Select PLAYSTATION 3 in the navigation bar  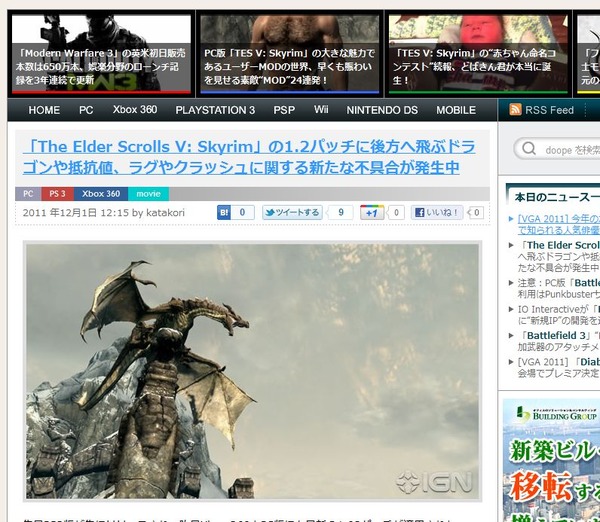click(215, 110)
